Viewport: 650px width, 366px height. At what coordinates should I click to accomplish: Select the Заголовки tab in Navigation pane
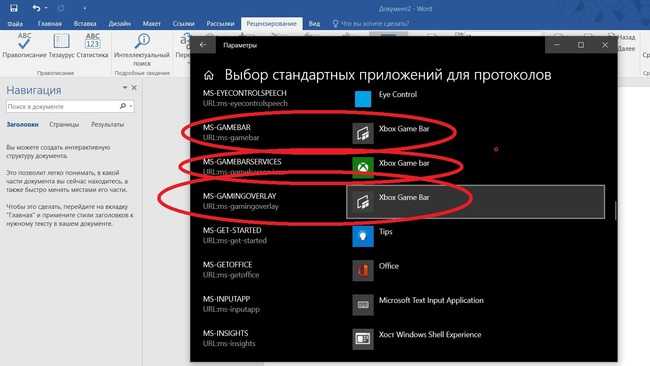coord(22,124)
